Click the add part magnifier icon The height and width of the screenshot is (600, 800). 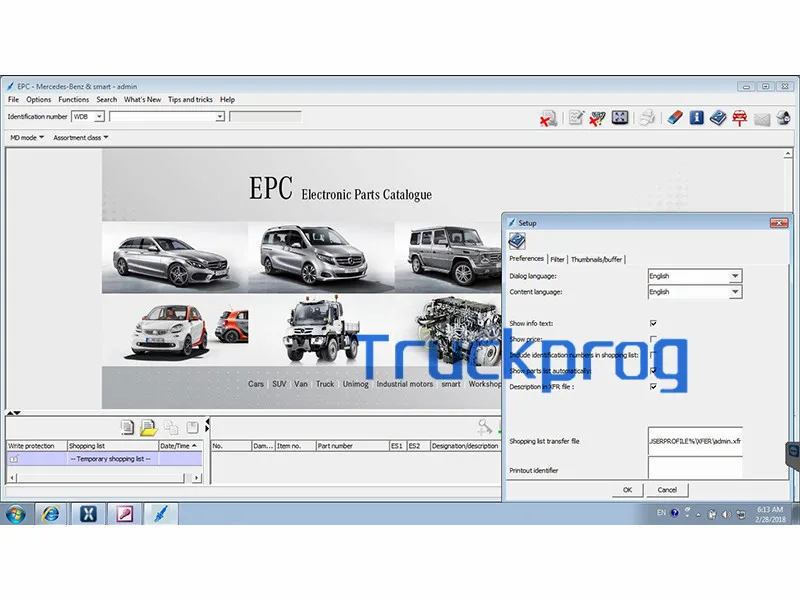pyautogui.click(x=485, y=427)
